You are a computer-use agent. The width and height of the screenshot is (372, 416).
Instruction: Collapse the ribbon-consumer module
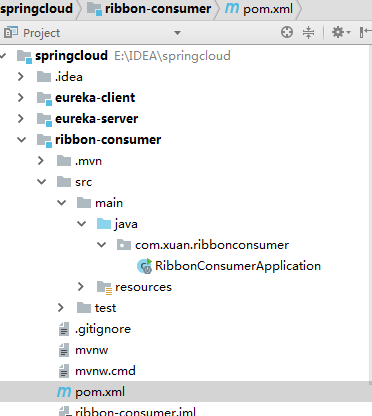pos(21,140)
